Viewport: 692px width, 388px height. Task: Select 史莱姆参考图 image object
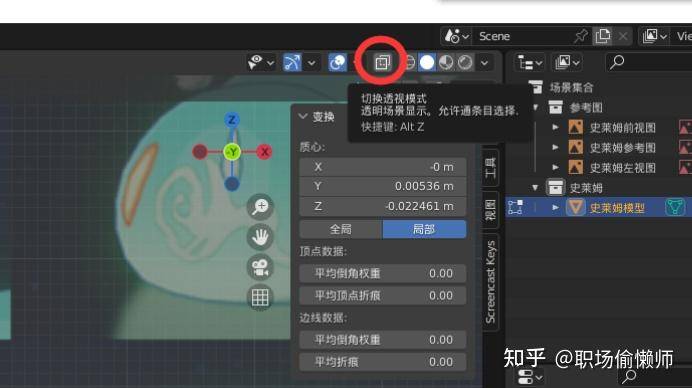coord(623,147)
